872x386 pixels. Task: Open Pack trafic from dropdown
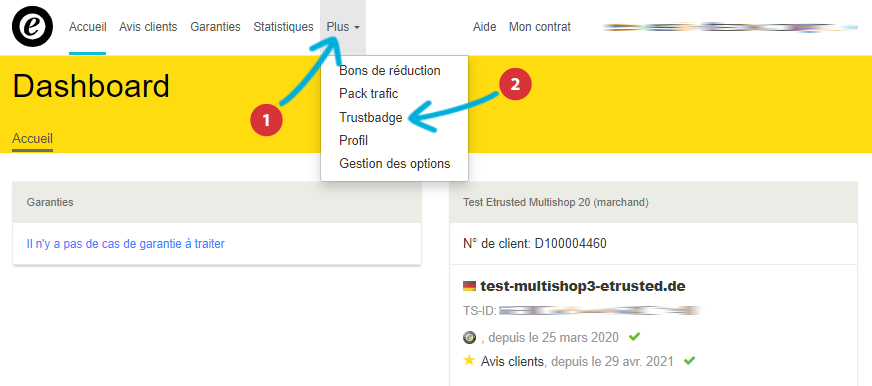point(369,93)
